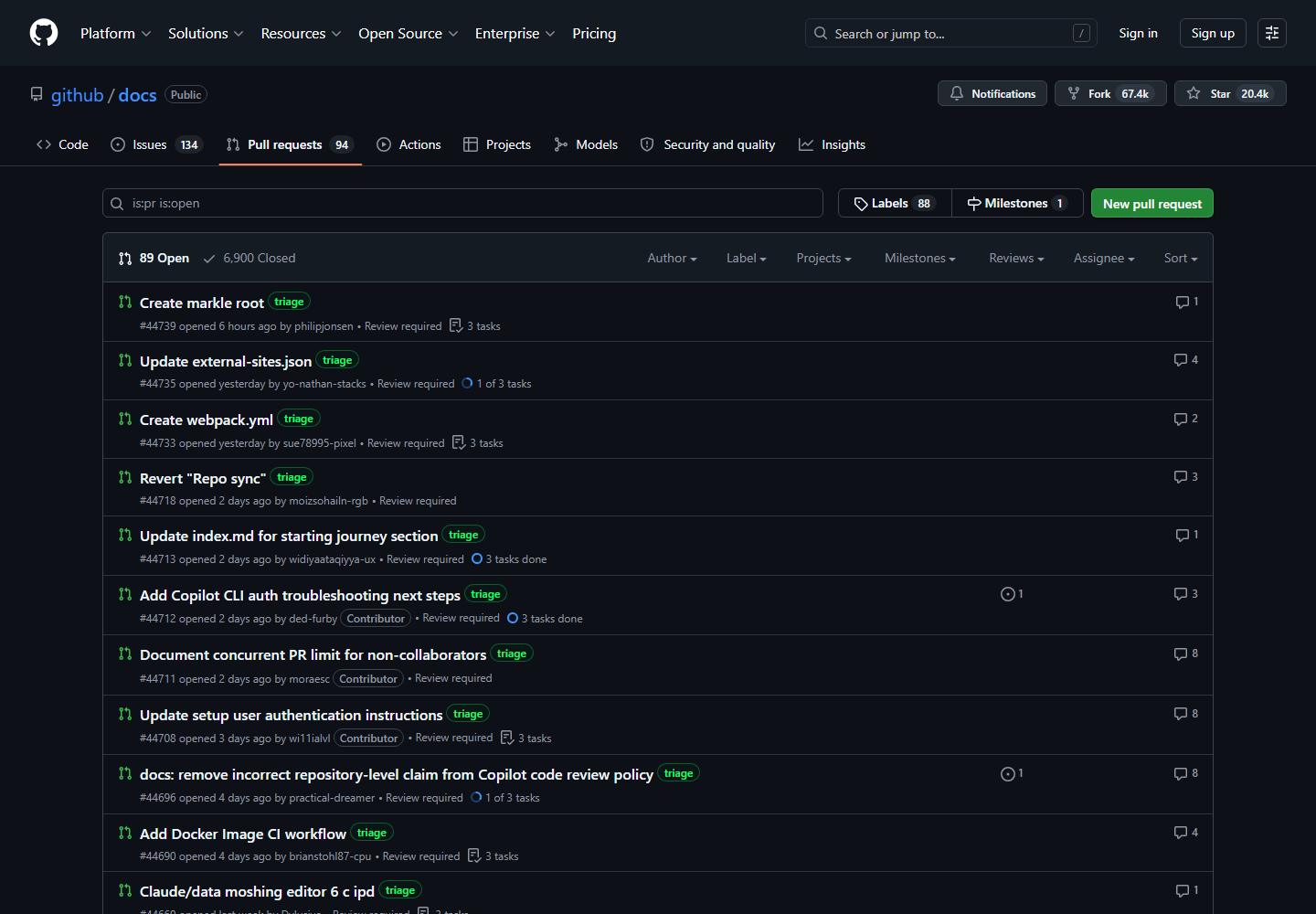Viewport: 1316px width, 914px height.
Task: Click task progress icon for Update external-sites.json
Action: pyautogui.click(x=467, y=383)
